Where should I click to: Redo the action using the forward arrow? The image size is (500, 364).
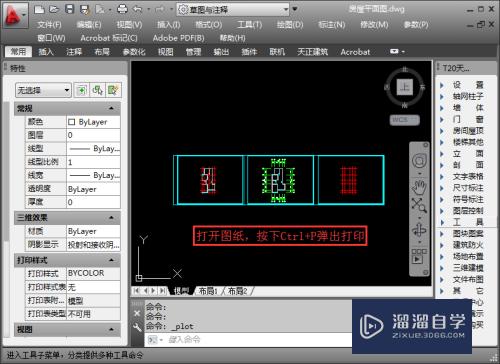(160, 9)
